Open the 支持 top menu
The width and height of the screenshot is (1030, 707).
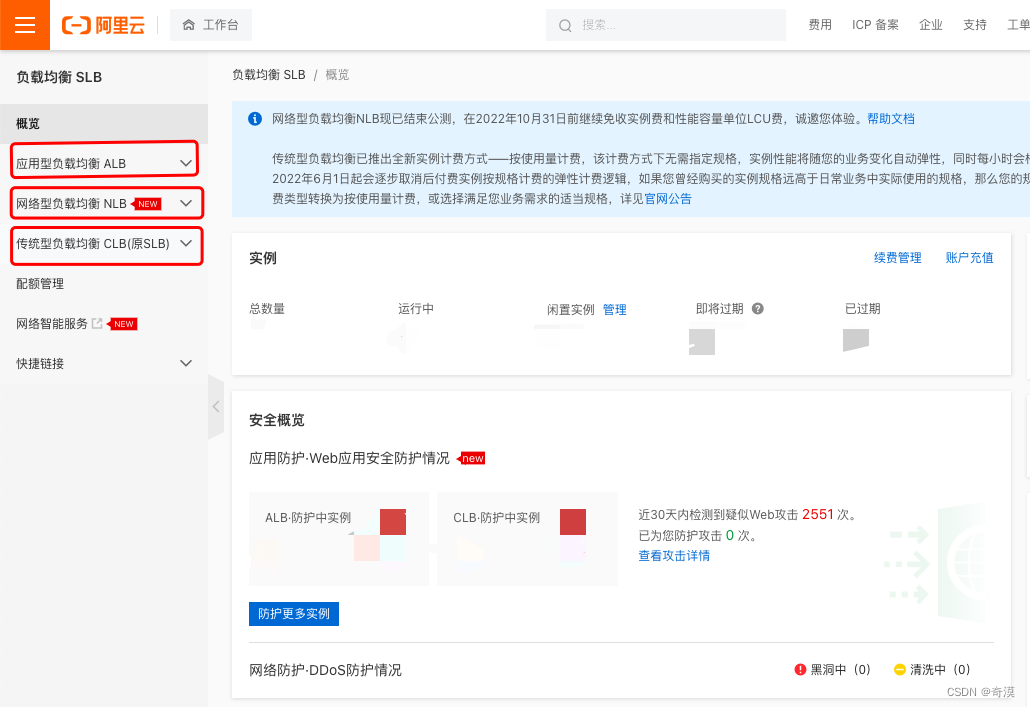(975, 25)
